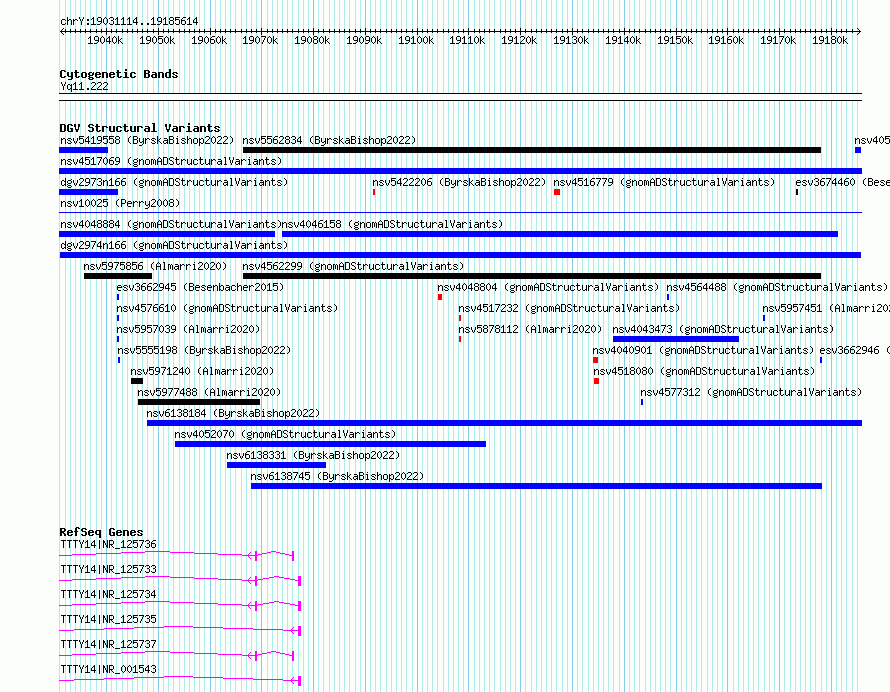Image resolution: width=890 pixels, height=692 pixels.
Task: Click the Cytogenetic Bands track title
Action: [x=119, y=74]
